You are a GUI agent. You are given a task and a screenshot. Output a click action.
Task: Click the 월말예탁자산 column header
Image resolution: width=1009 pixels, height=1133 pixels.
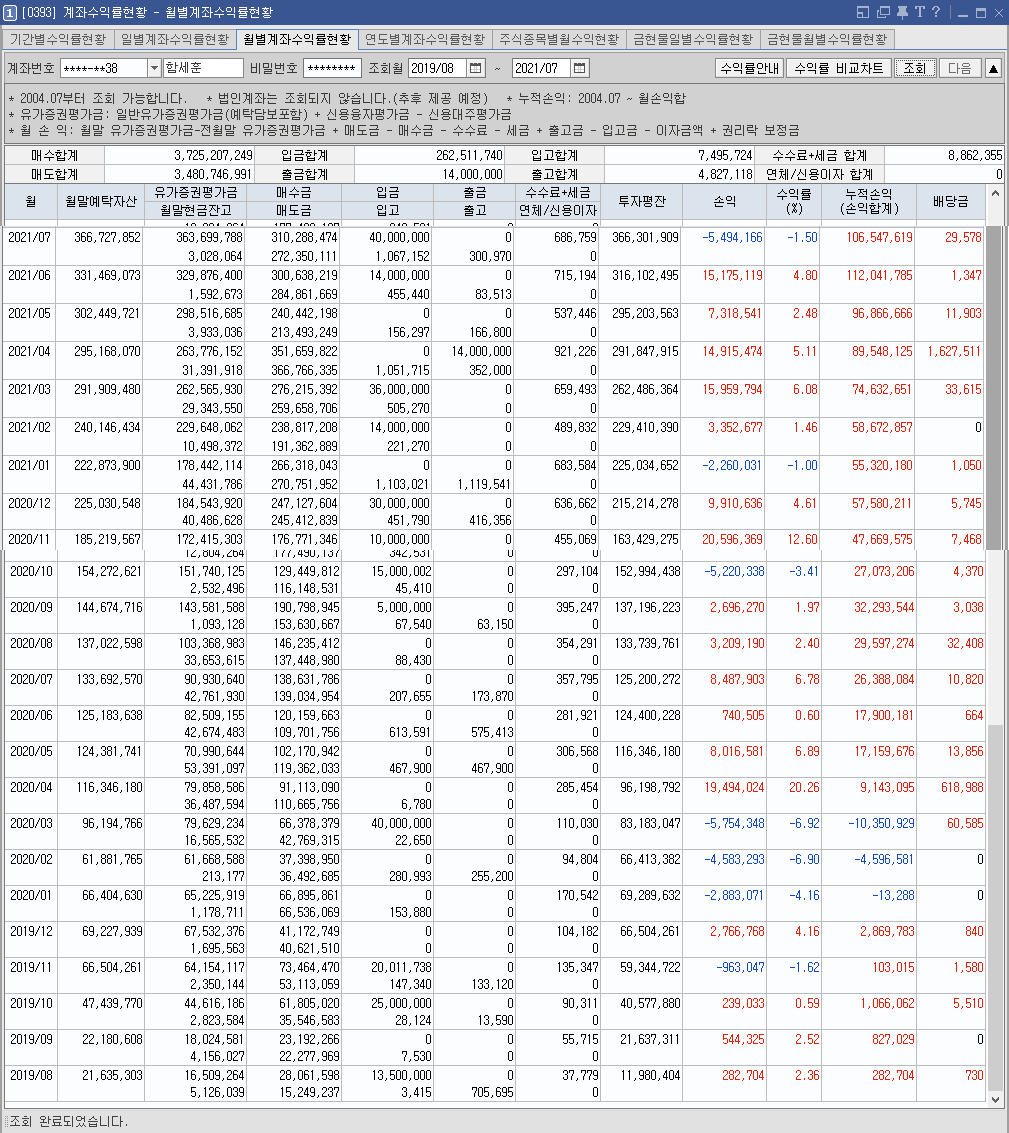[100, 202]
